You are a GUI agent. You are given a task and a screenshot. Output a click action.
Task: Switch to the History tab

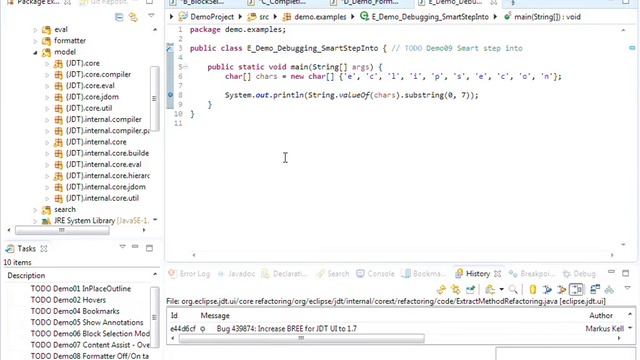478,274
